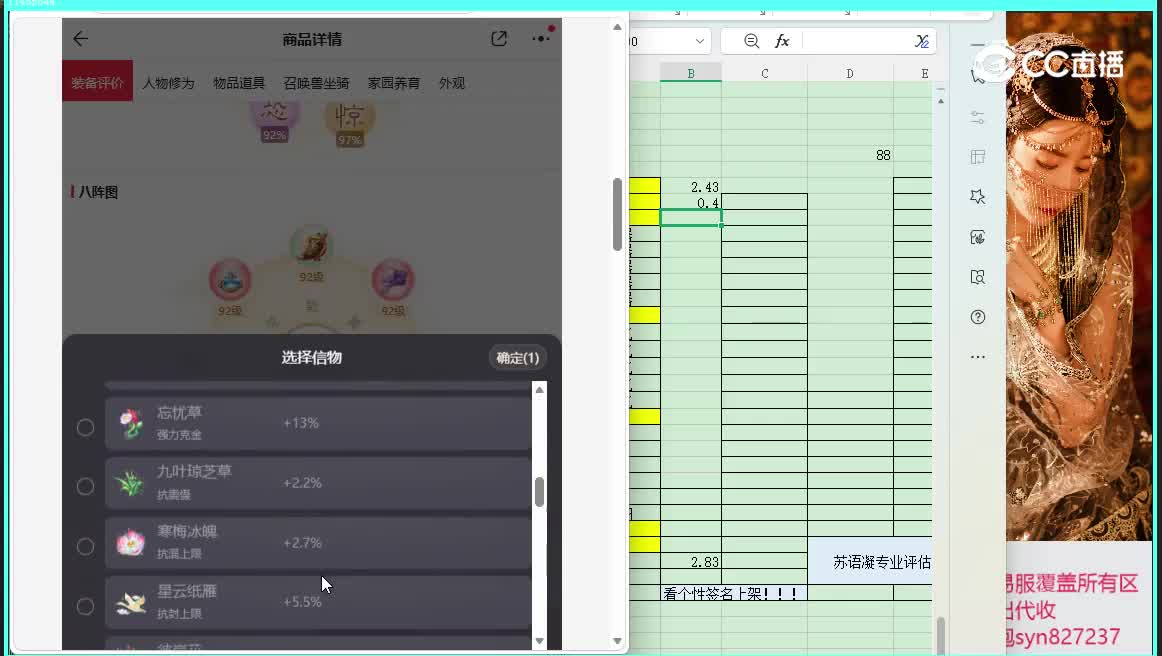
Task: Click the browser page vertical scrollbar thumb
Action: coord(617,215)
